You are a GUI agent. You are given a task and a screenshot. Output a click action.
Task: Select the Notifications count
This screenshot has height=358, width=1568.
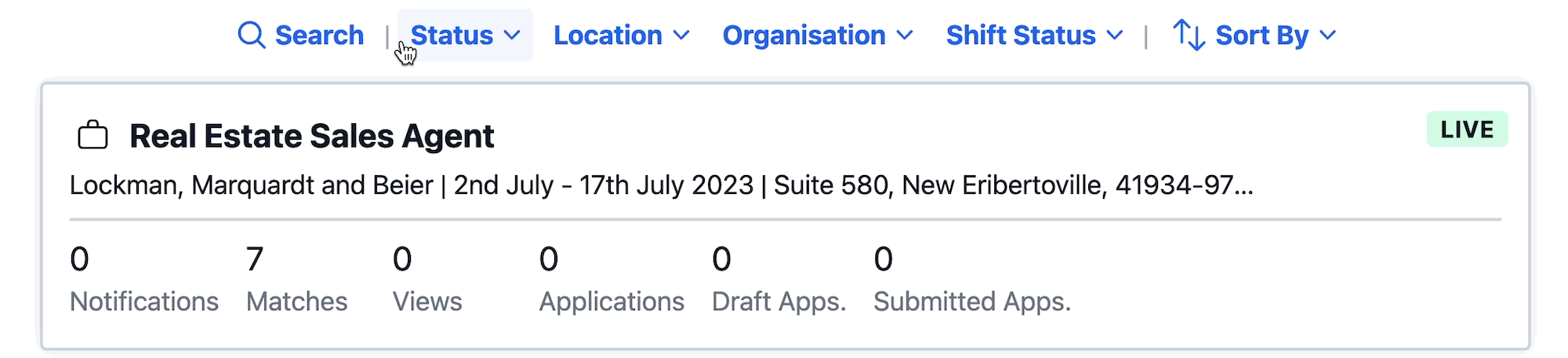143,279
